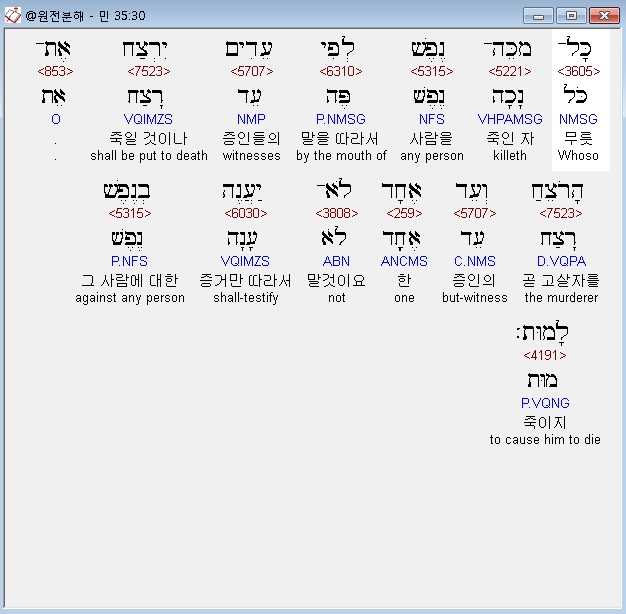Screen dimensions: 626x614
Task: Click the English gloss 'one'
Action: click(404, 297)
